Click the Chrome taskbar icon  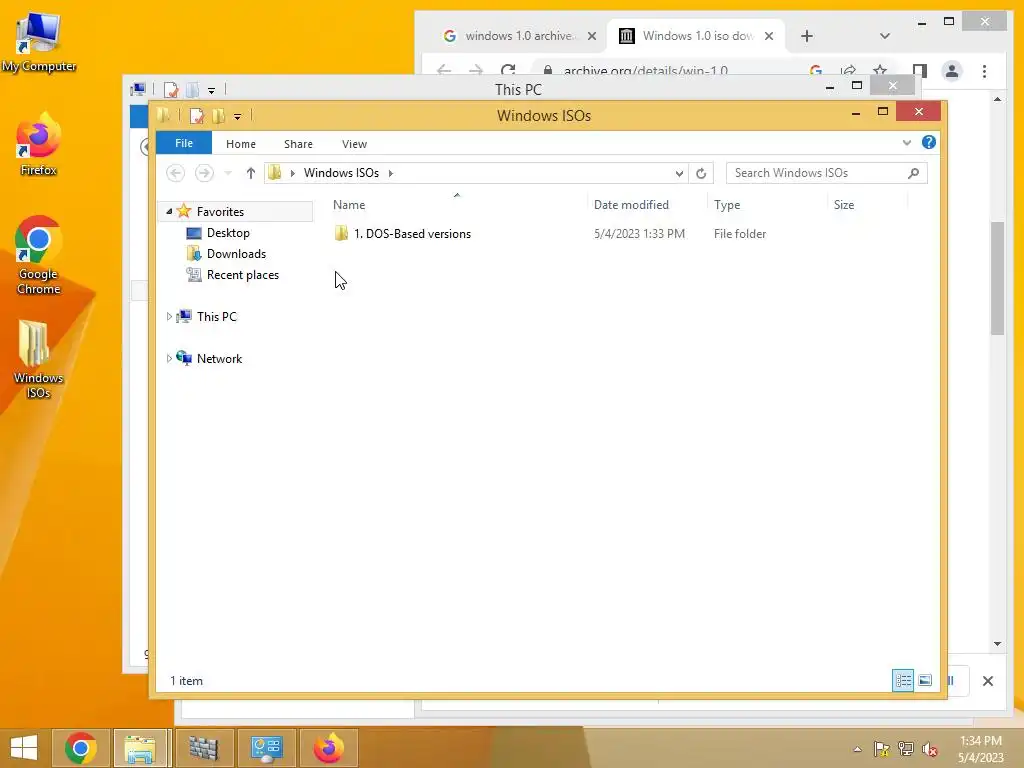coord(81,748)
